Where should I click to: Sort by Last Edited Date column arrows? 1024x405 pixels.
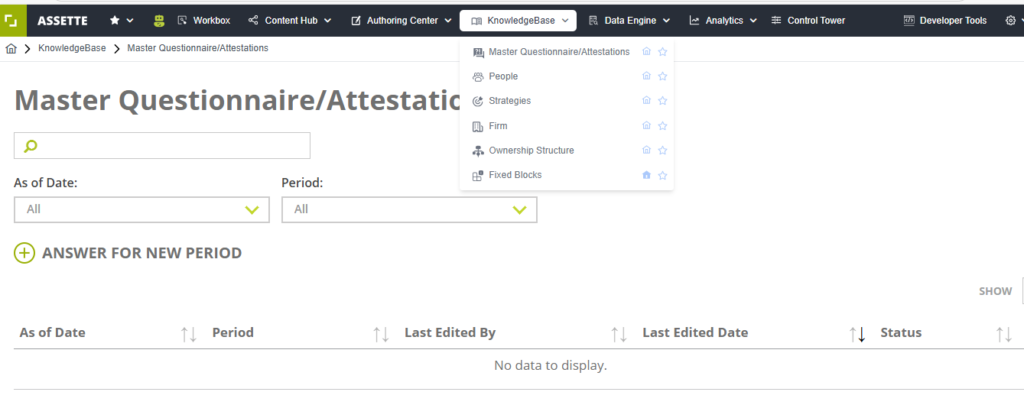pos(857,334)
